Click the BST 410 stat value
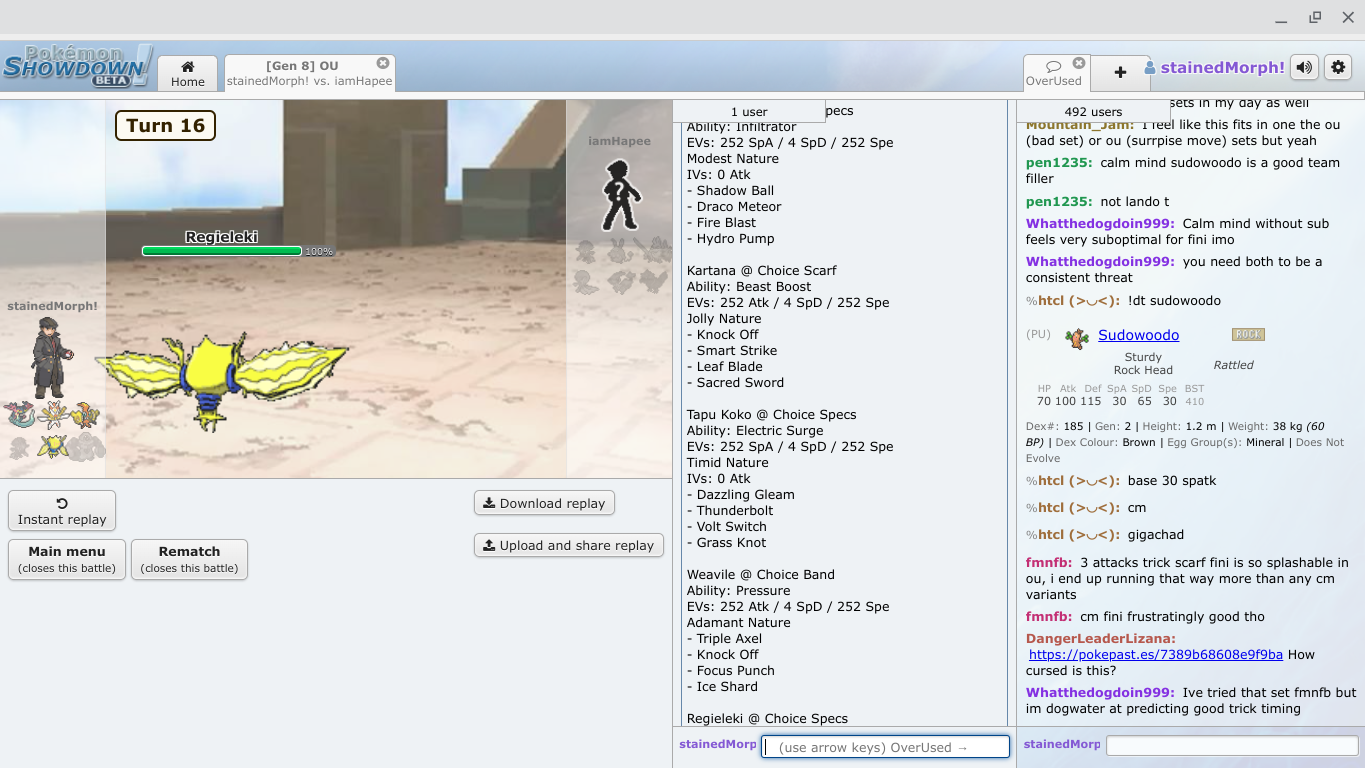The image size is (1365, 768). tap(1194, 401)
